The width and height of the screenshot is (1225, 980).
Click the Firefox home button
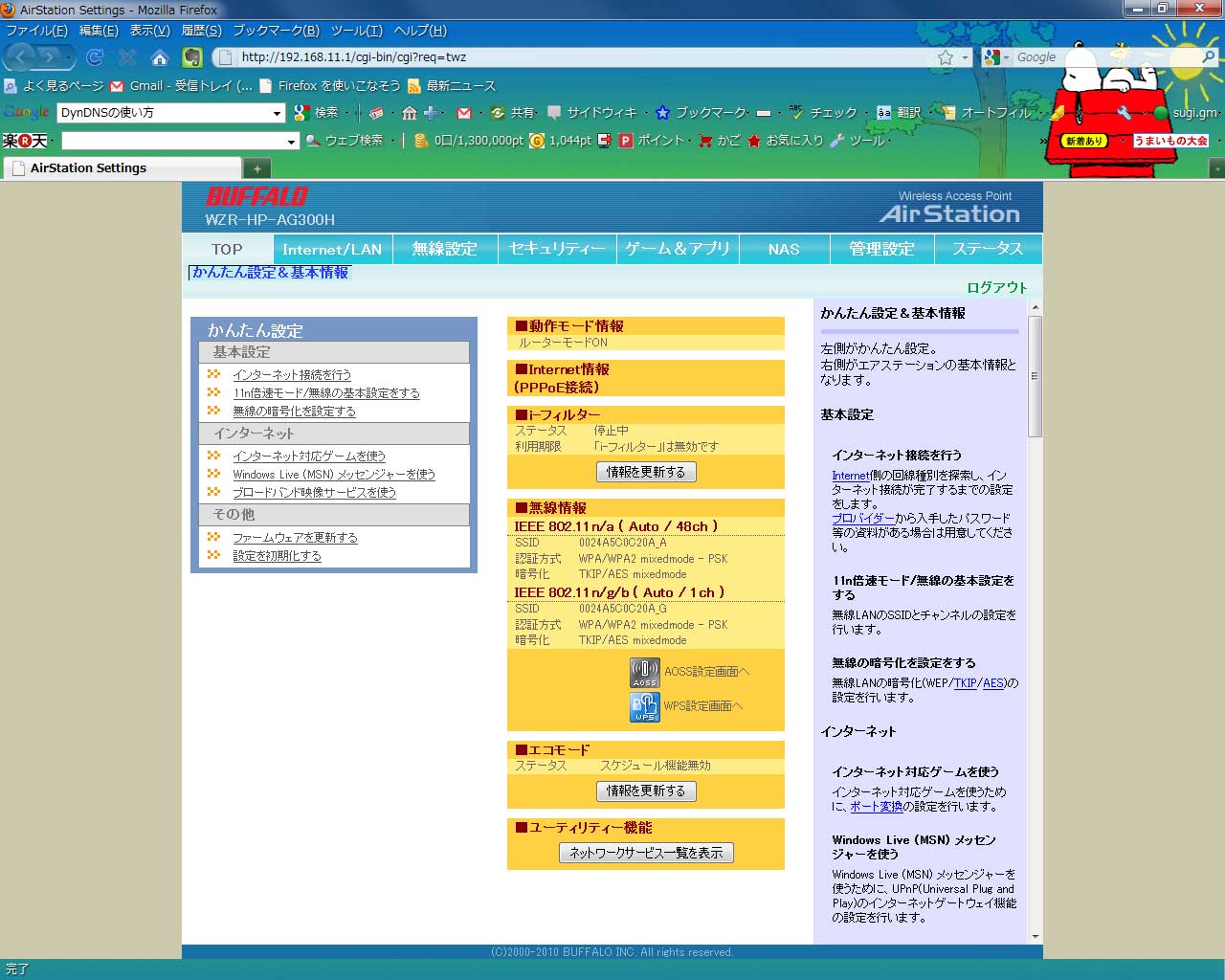[x=160, y=57]
